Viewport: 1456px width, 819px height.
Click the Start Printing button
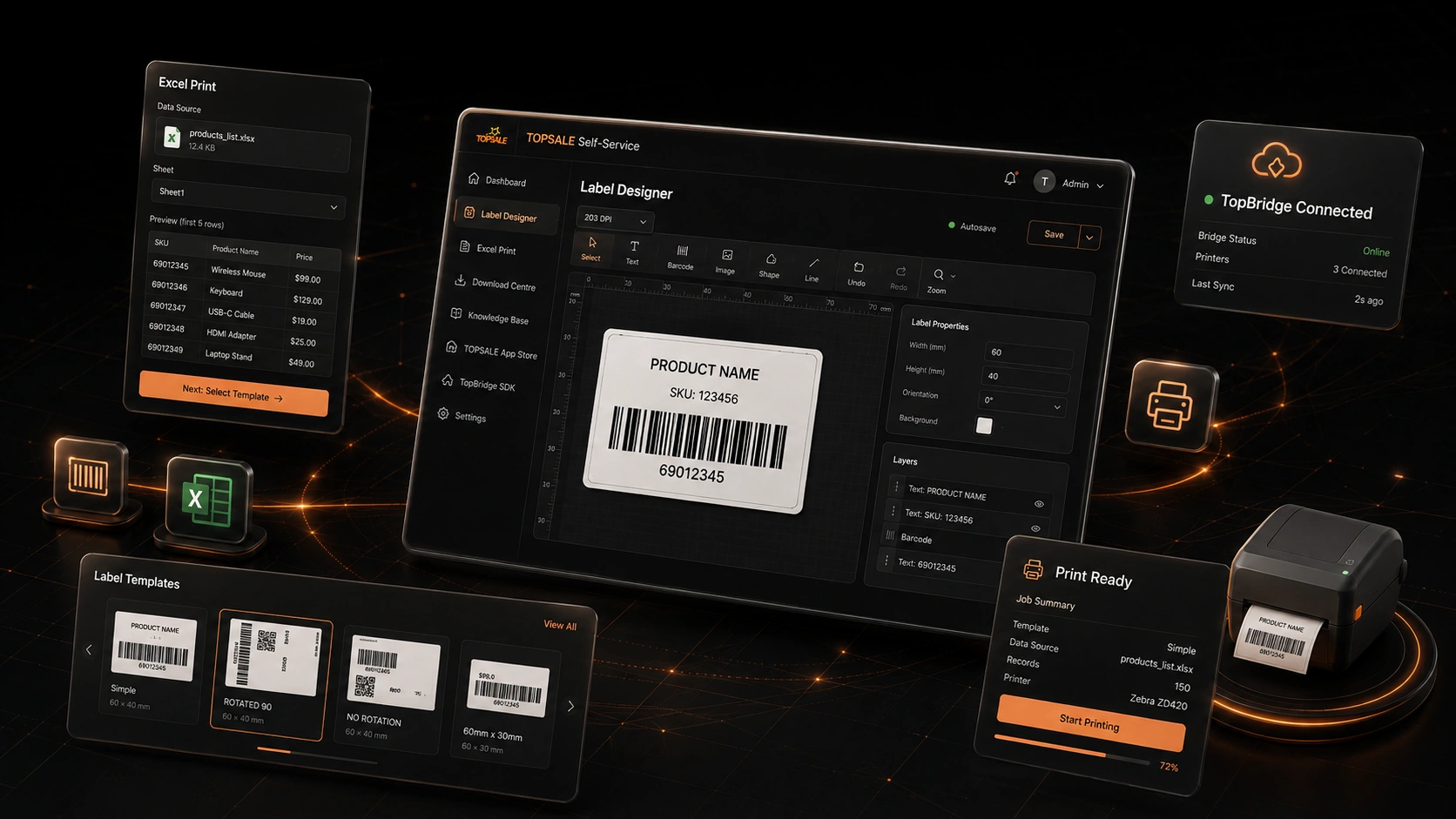coord(1090,722)
